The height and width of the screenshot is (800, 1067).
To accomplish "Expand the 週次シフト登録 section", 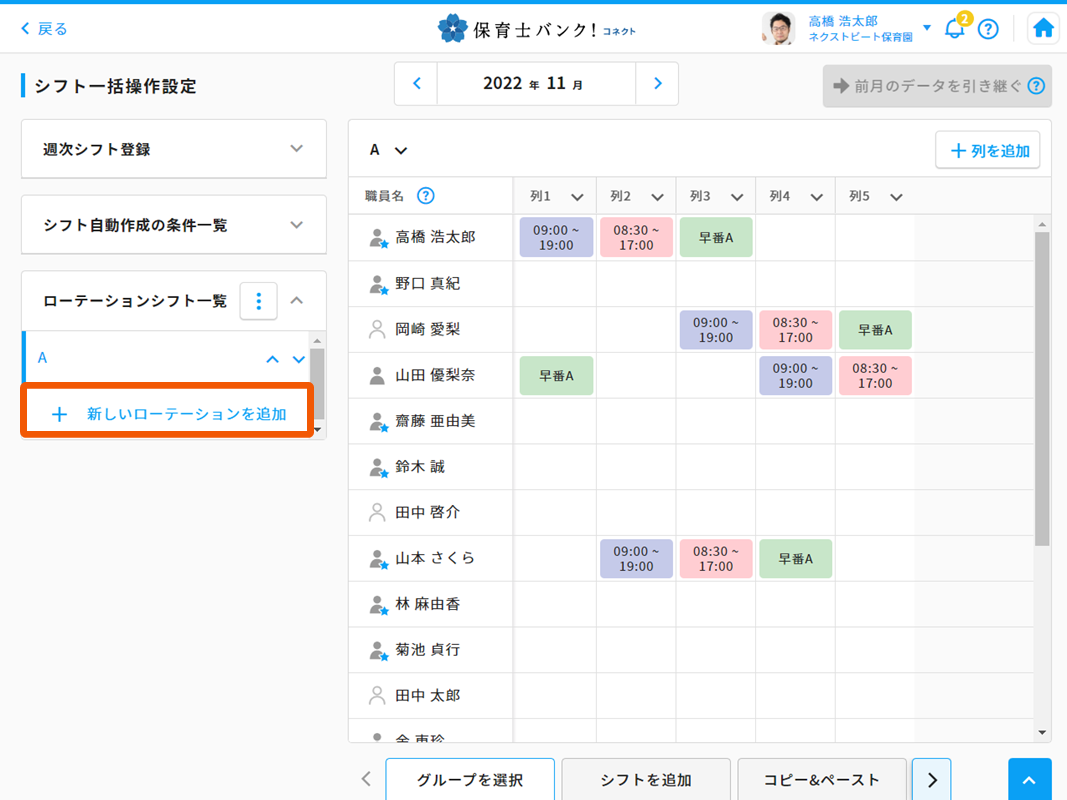I will [296, 149].
